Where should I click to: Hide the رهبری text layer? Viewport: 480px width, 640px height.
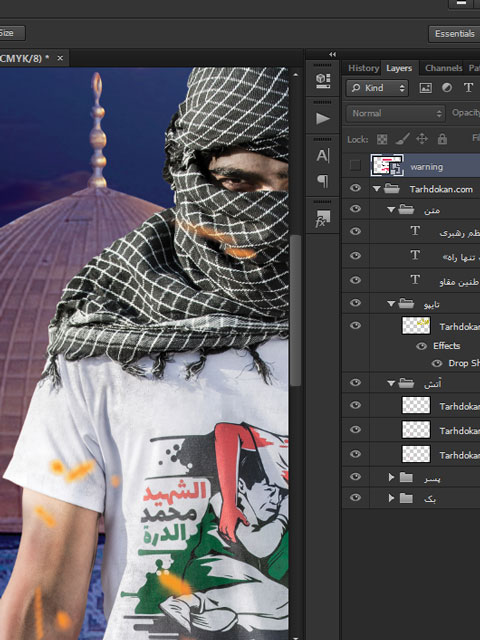tap(356, 231)
